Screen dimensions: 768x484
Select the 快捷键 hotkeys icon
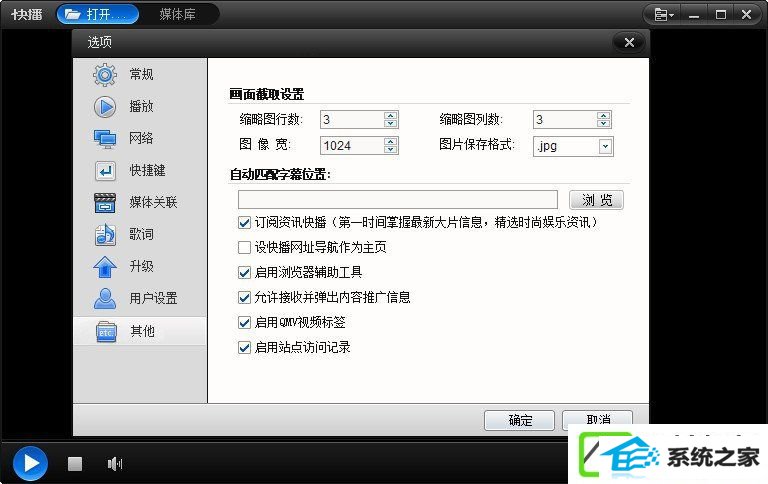[104, 171]
